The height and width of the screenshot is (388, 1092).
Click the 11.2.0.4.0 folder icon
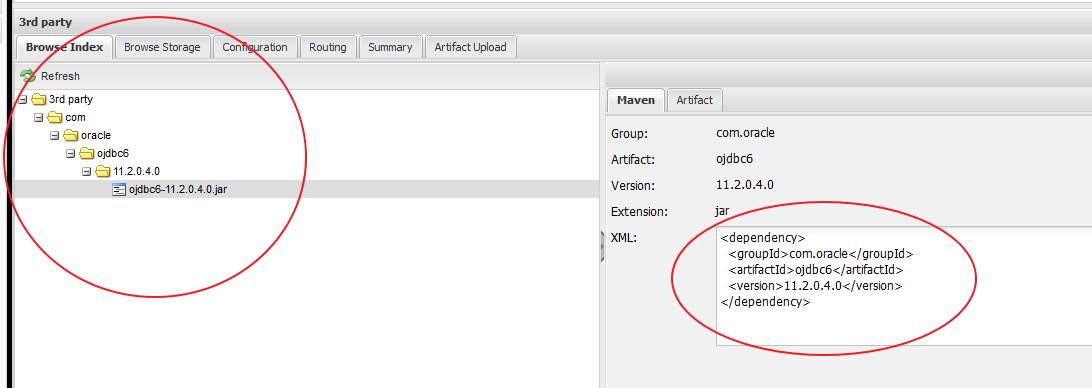pyautogui.click(x=102, y=171)
